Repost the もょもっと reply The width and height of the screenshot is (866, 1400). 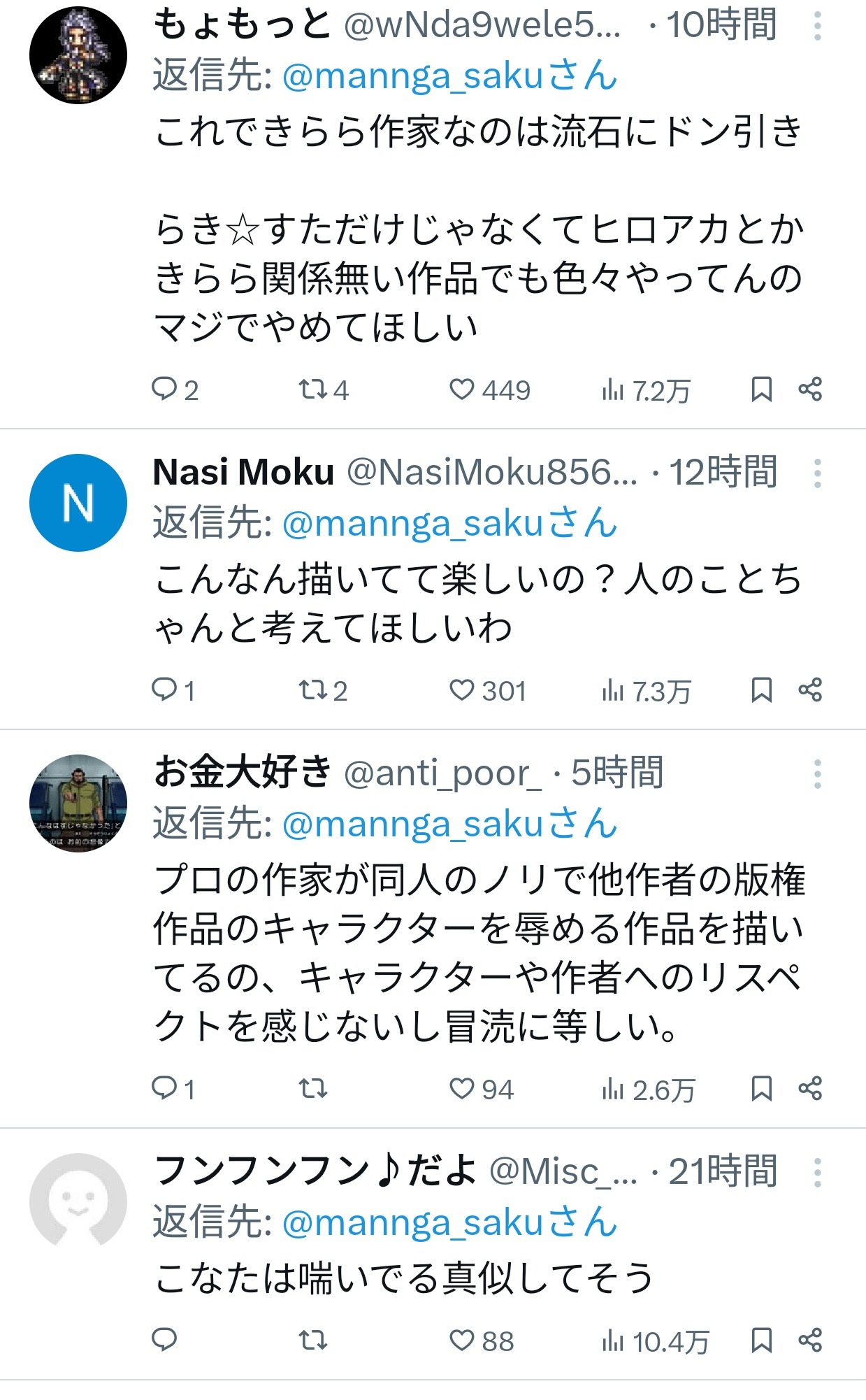[x=312, y=390]
